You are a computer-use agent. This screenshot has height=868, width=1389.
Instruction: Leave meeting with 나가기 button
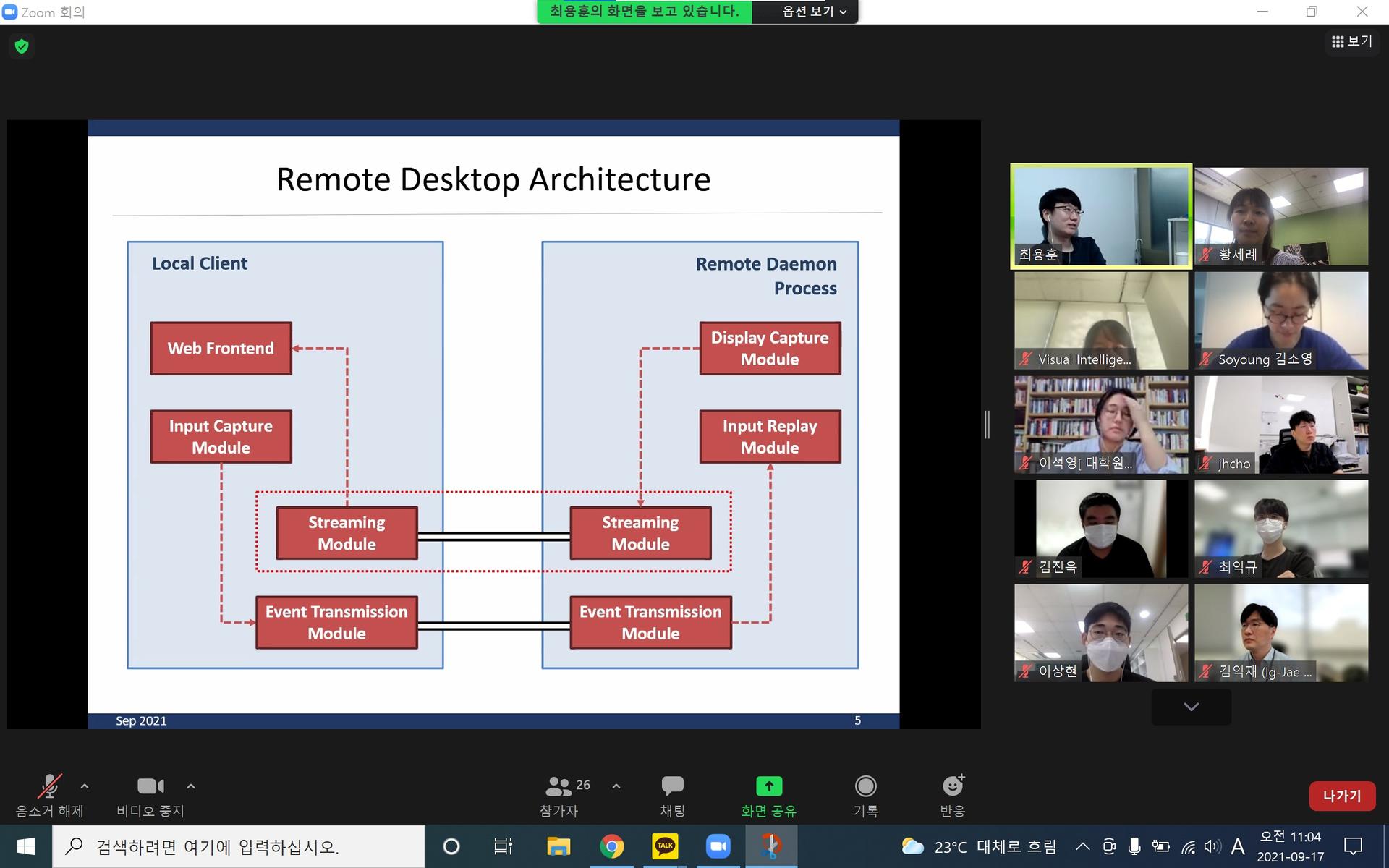click(x=1342, y=796)
